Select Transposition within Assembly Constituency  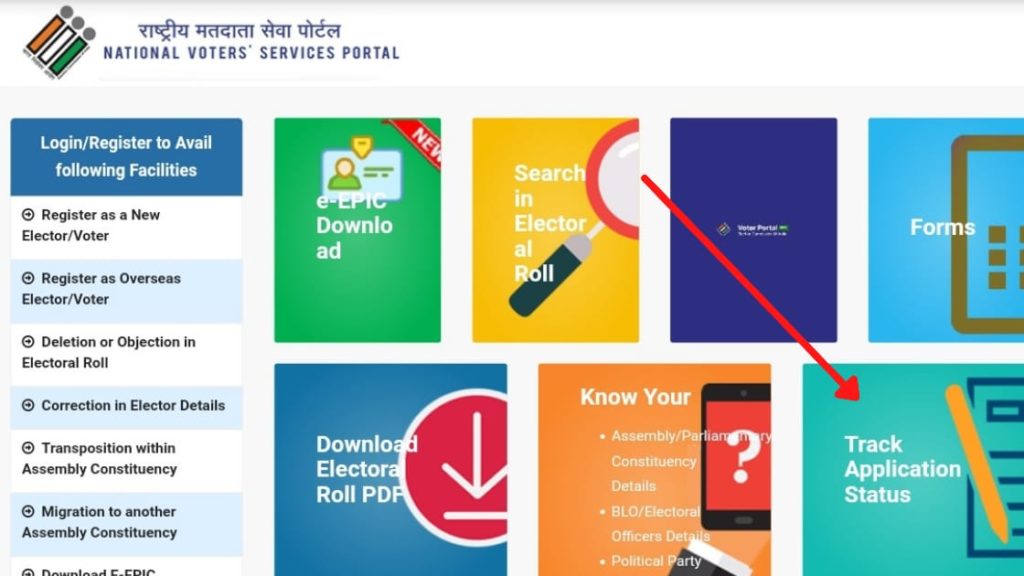click(126, 459)
